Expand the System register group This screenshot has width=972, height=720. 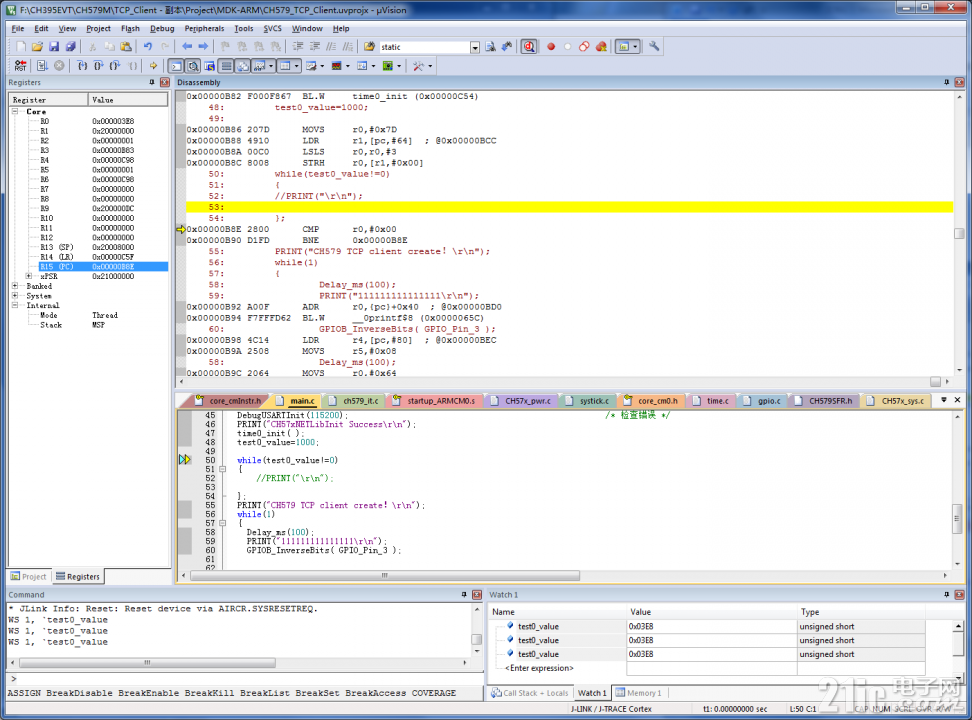(15, 296)
